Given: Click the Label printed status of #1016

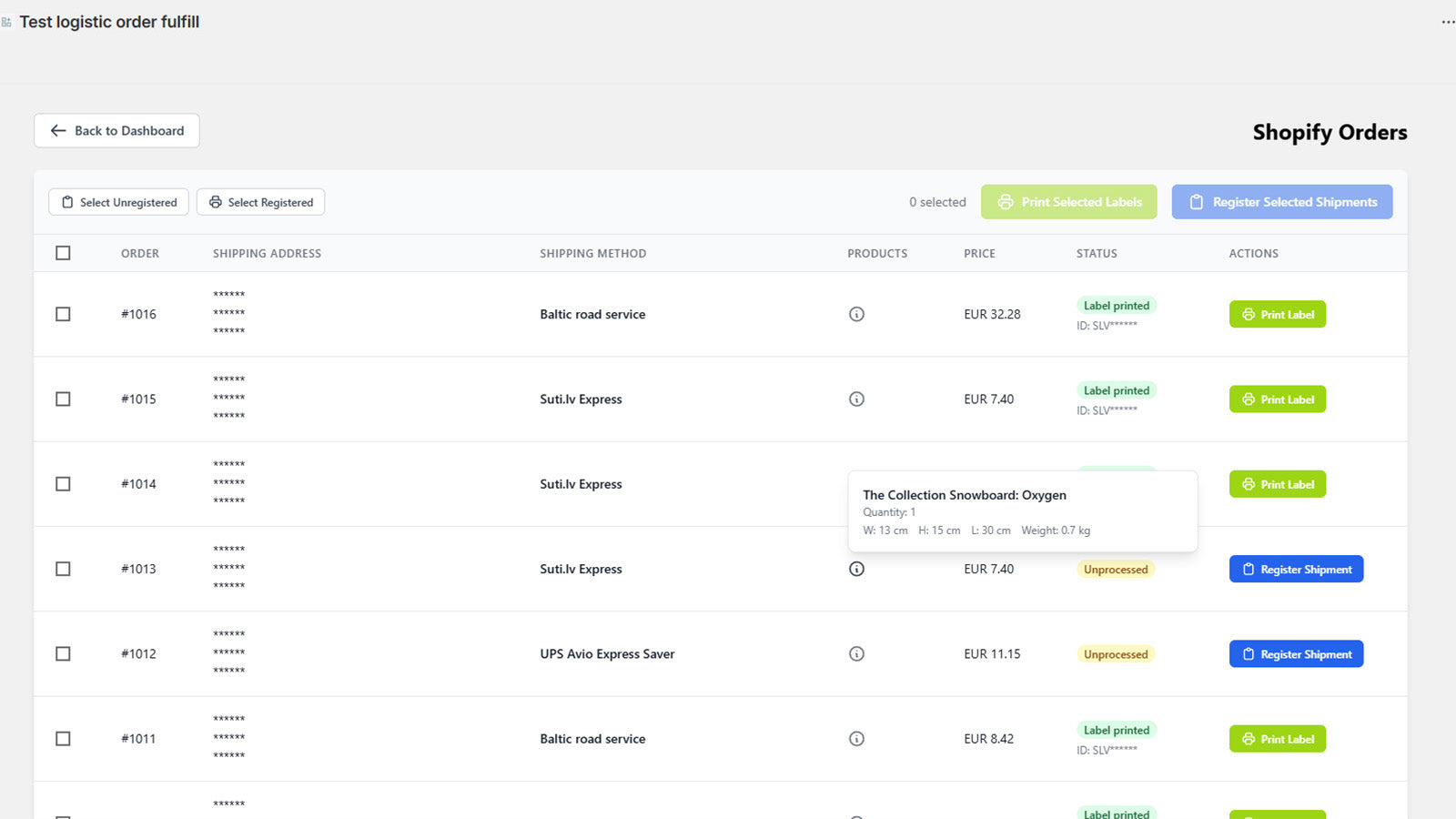Looking at the screenshot, I should pos(1117,306).
